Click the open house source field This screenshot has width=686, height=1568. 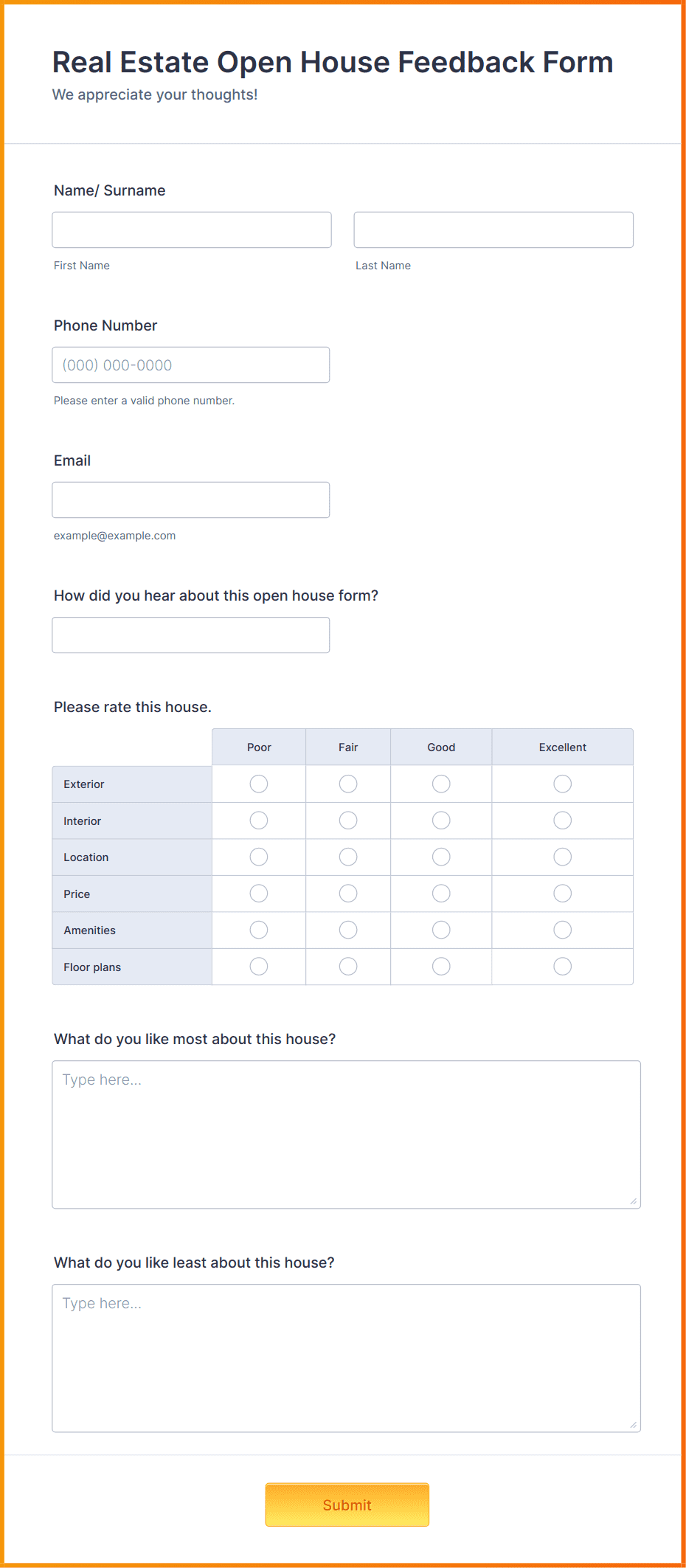[190, 635]
